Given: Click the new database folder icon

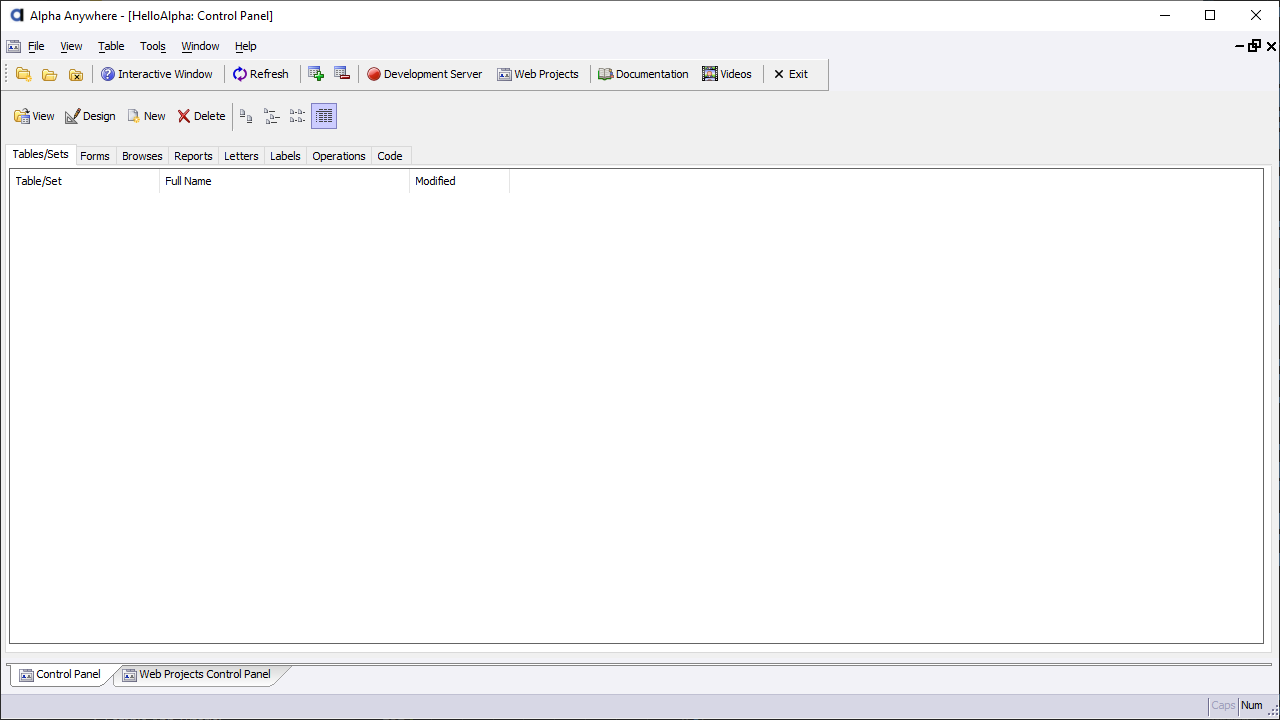Looking at the screenshot, I should [x=23, y=74].
